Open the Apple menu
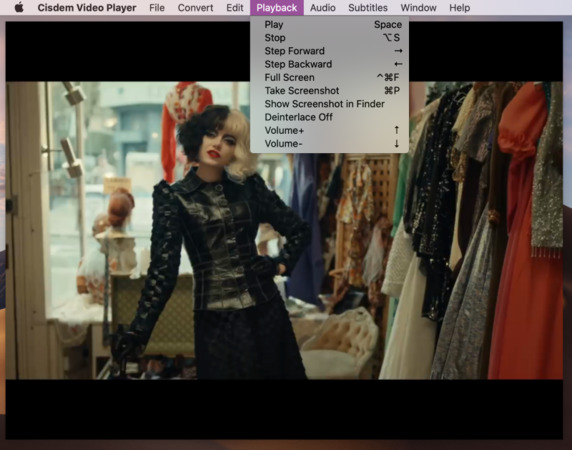This screenshot has width=572, height=450. tap(19, 7)
